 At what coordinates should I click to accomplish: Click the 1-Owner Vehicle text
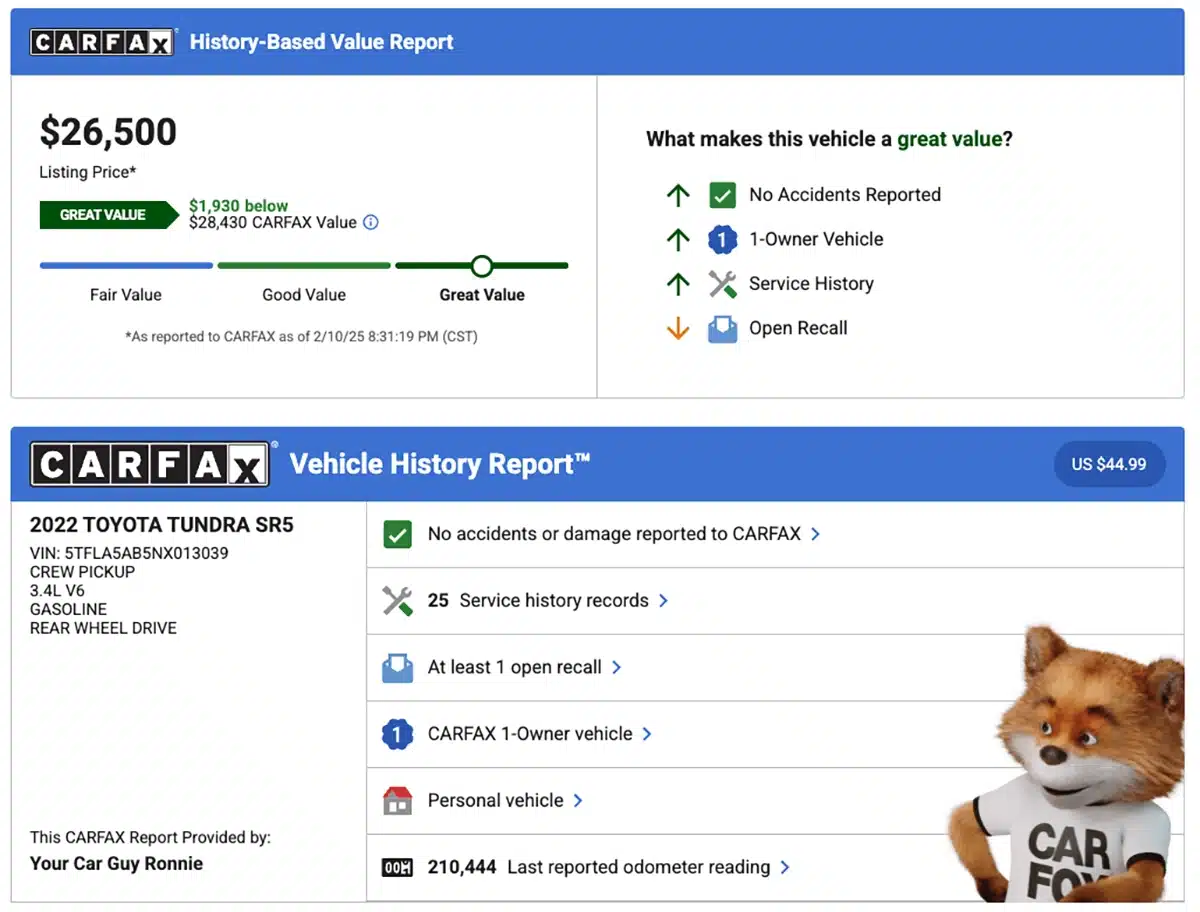(816, 239)
